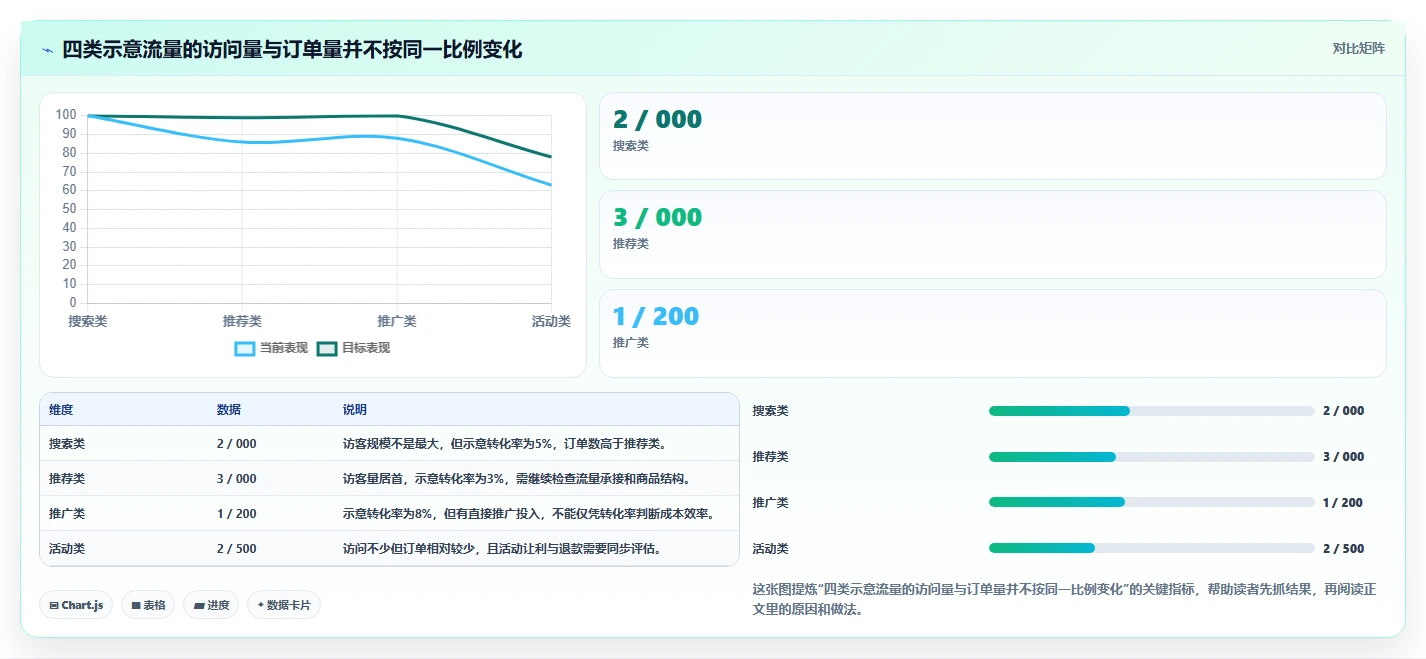Click the 当前表现 legend label
Image resolution: width=1426 pixels, height=659 pixels.
[x=284, y=348]
